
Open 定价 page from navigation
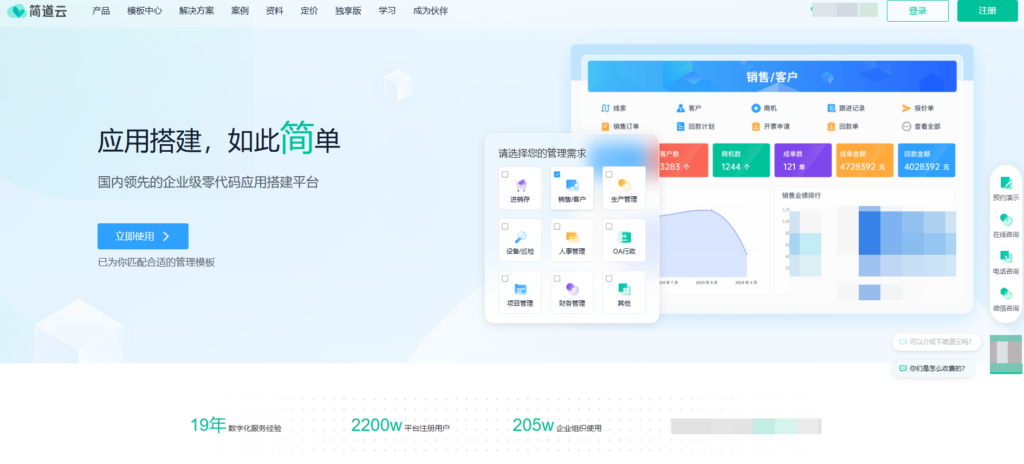[309, 11]
